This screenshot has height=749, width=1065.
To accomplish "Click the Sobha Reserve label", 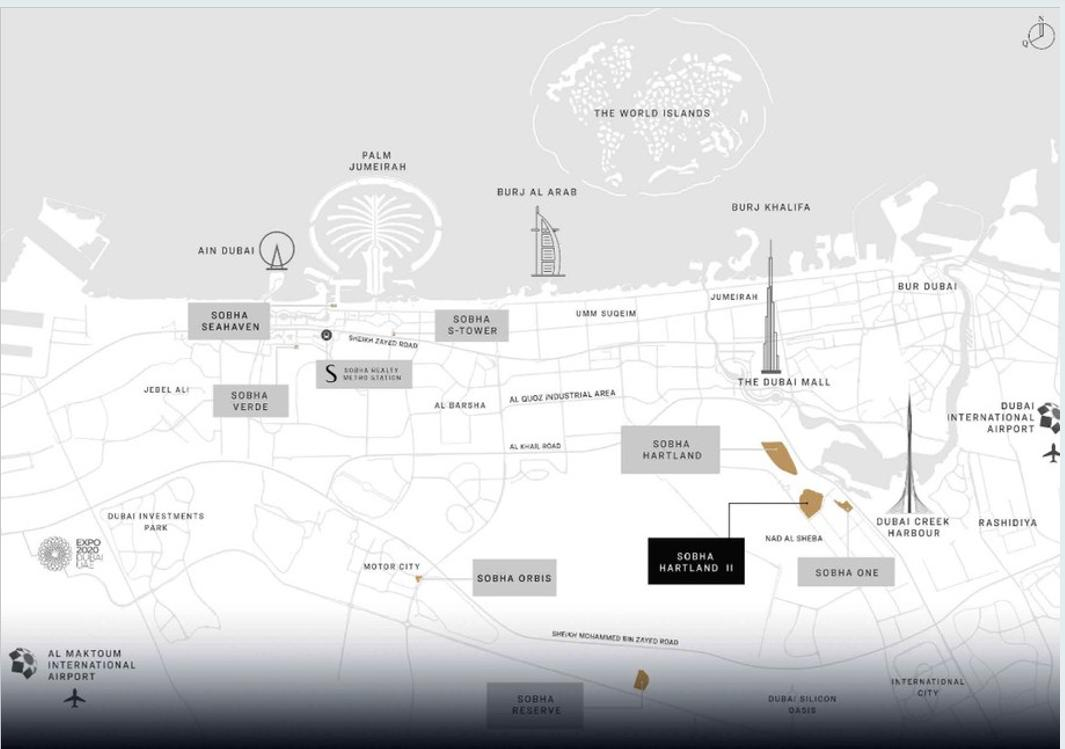I will pyautogui.click(x=535, y=705).
